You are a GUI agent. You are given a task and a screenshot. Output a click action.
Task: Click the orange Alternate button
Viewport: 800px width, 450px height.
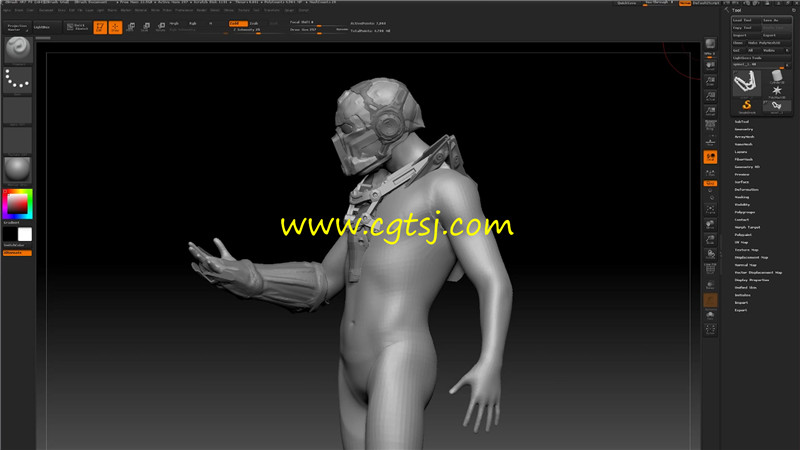[x=17, y=253]
